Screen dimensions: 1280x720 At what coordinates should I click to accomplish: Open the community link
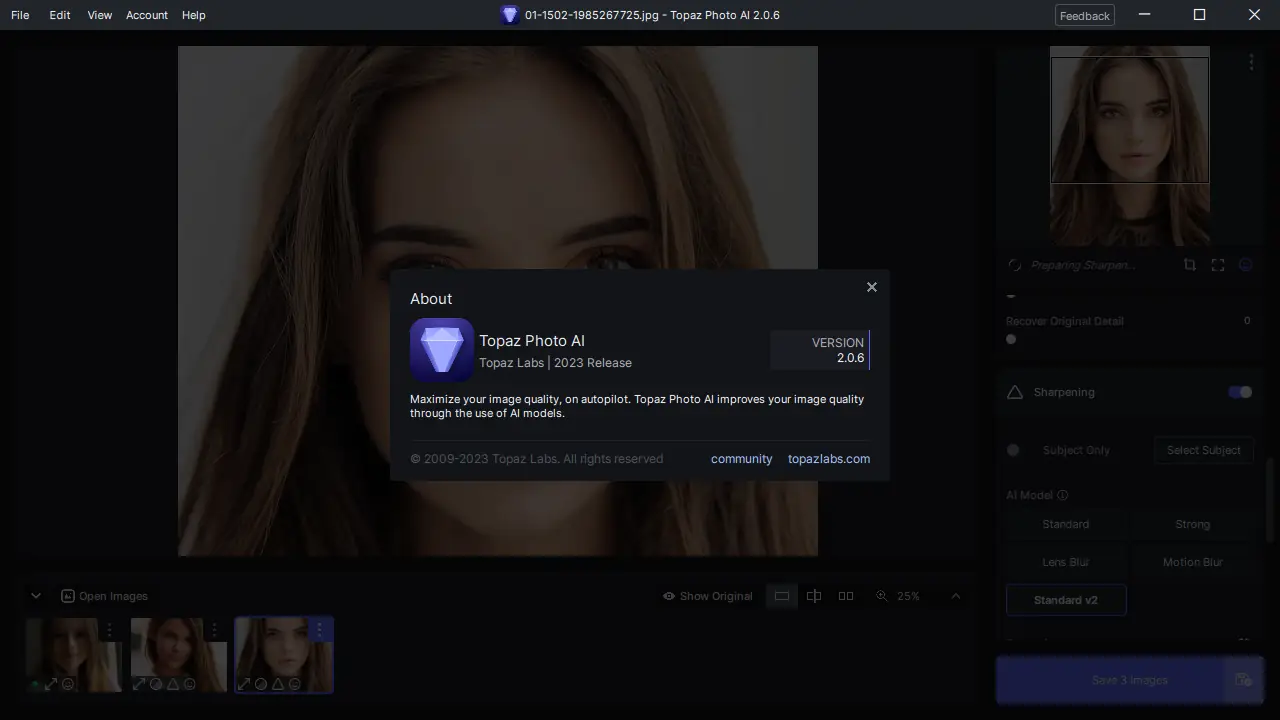point(742,459)
